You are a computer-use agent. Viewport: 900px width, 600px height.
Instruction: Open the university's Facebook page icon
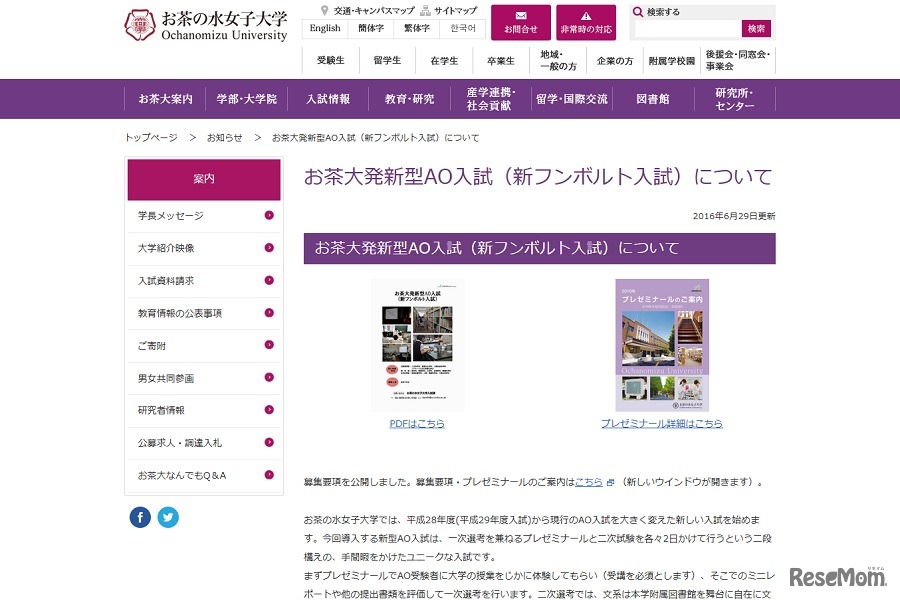tap(139, 517)
